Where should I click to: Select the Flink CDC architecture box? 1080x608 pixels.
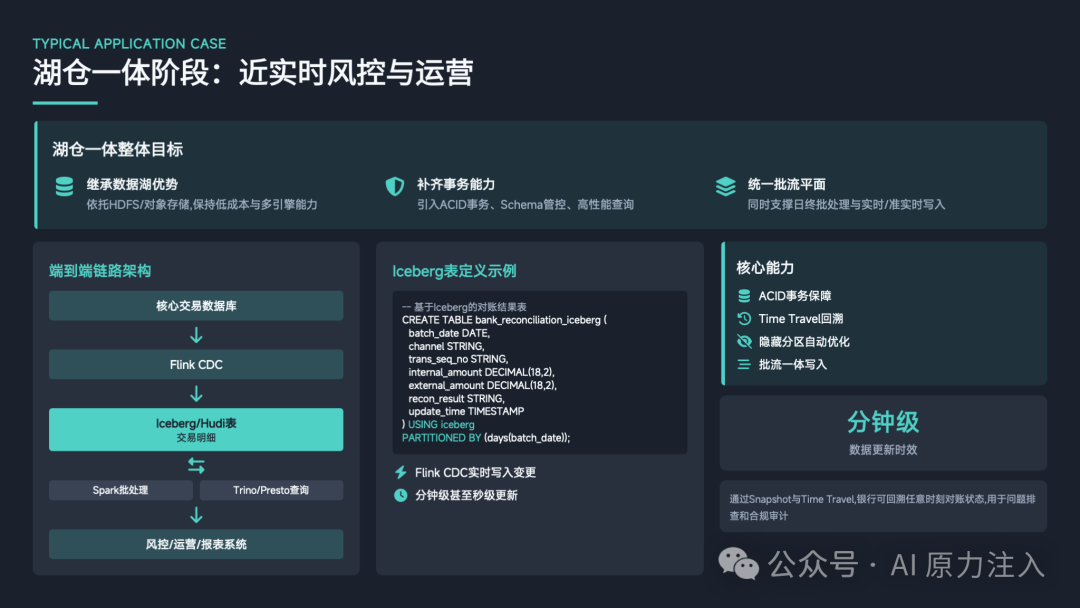[196, 364]
